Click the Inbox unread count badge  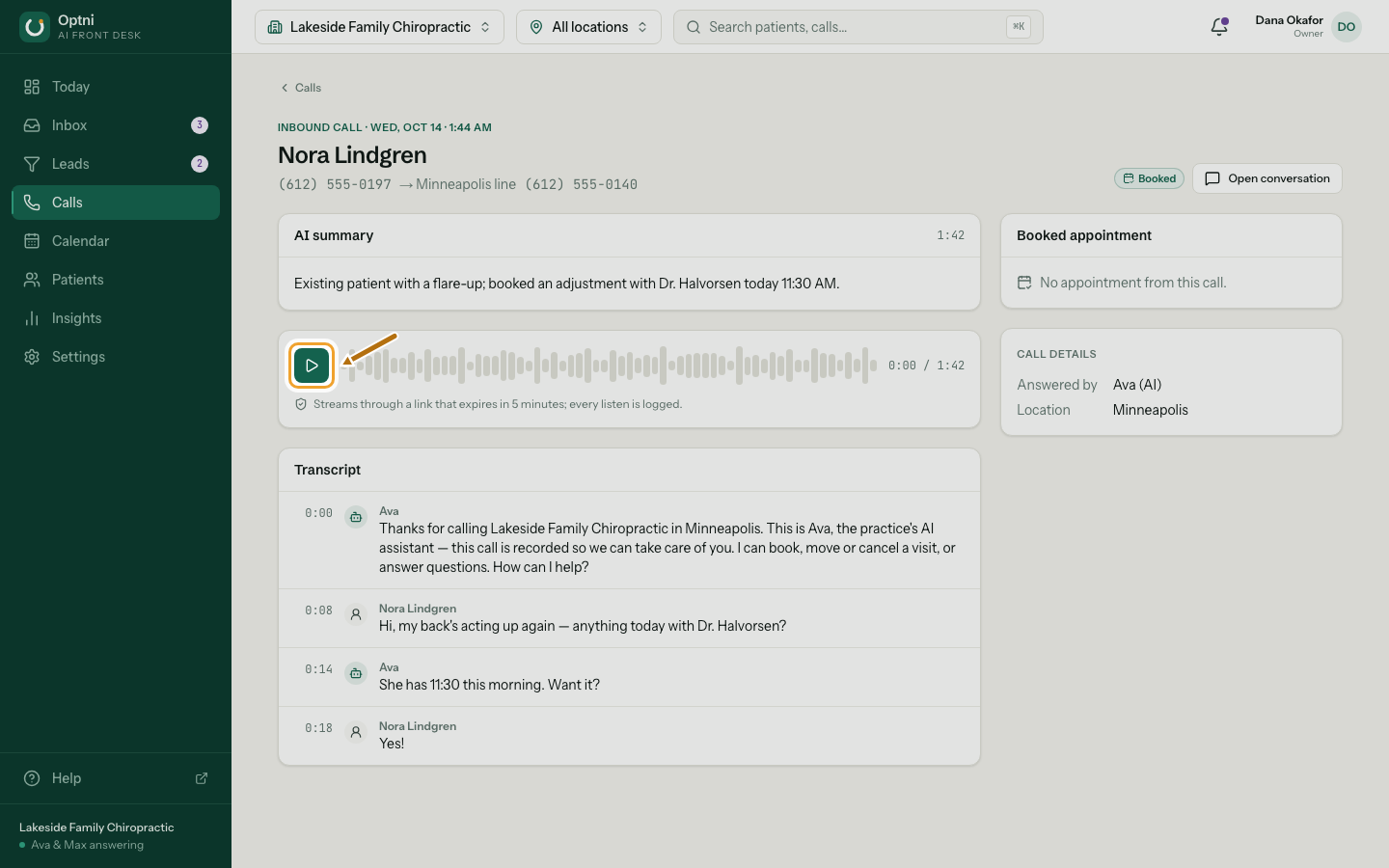200,125
